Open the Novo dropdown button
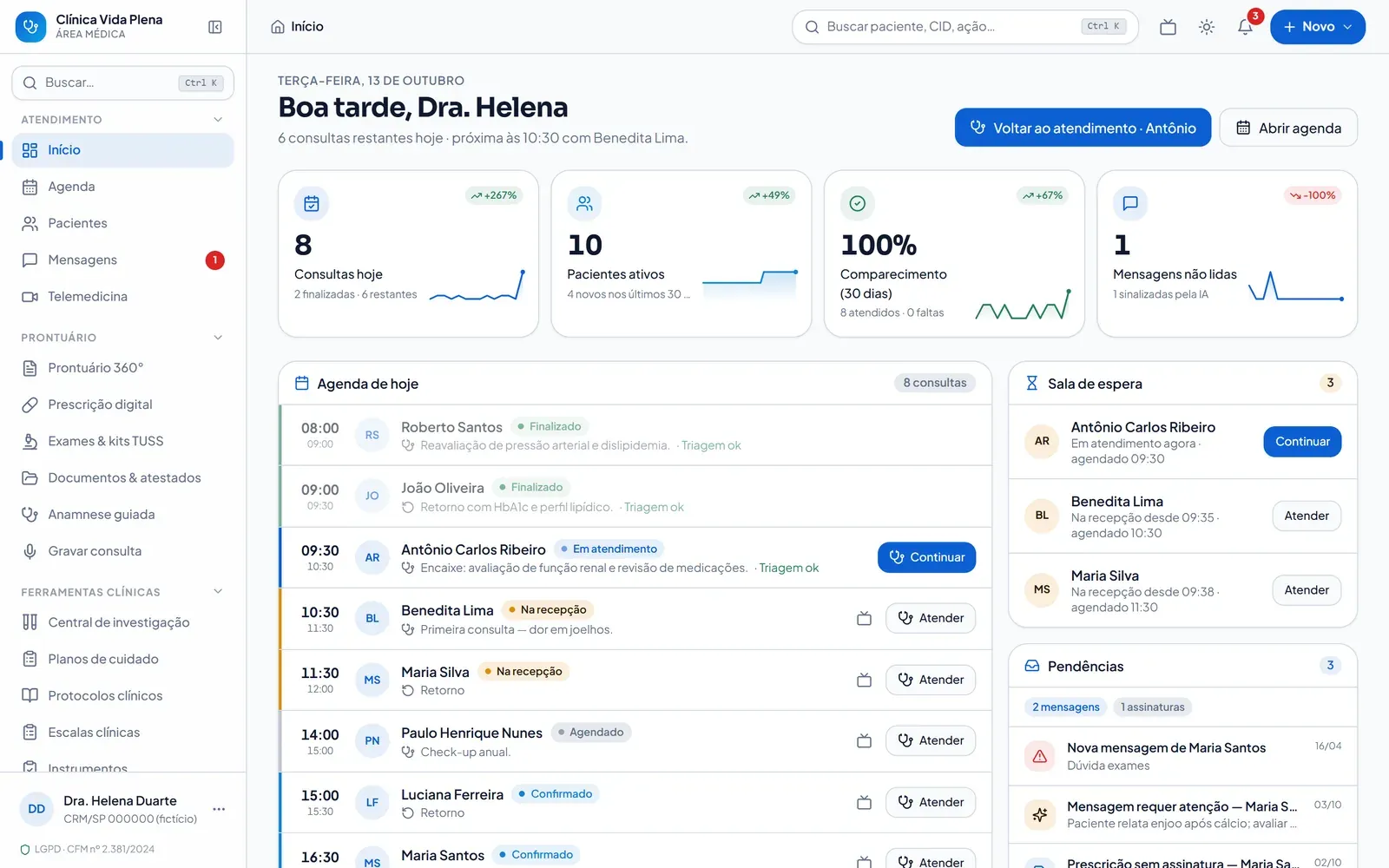 click(x=1317, y=27)
